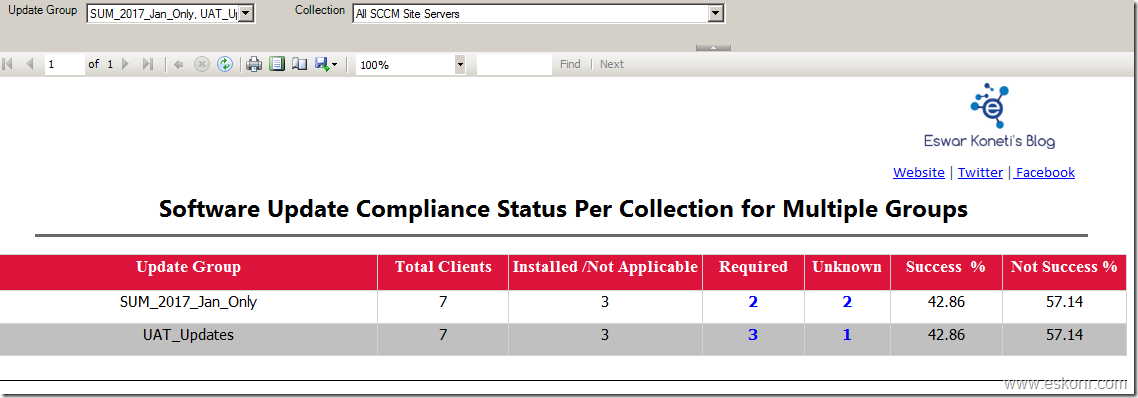Collapse the parameters area handle

[x=713, y=48]
